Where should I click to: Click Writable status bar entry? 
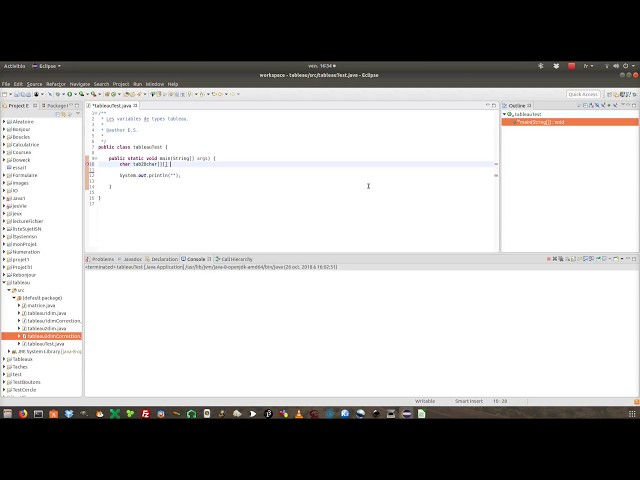click(425, 401)
